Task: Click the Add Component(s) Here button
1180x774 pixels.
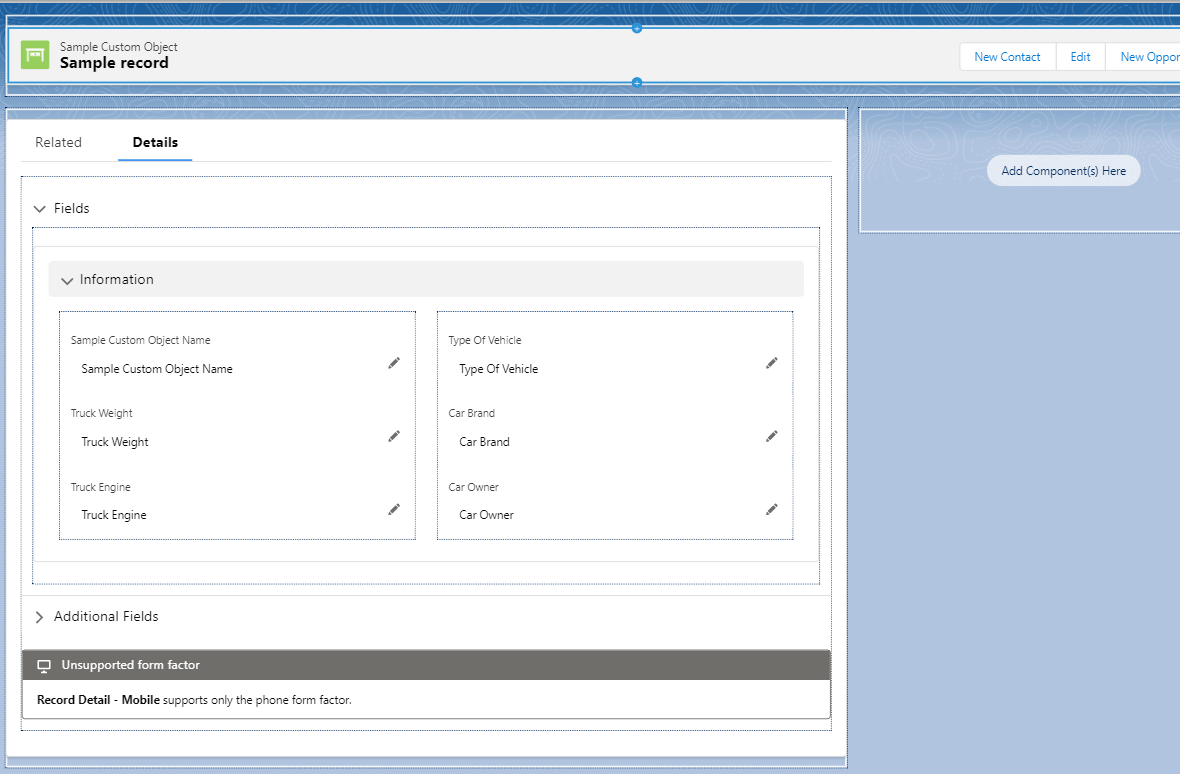Action: (1063, 170)
